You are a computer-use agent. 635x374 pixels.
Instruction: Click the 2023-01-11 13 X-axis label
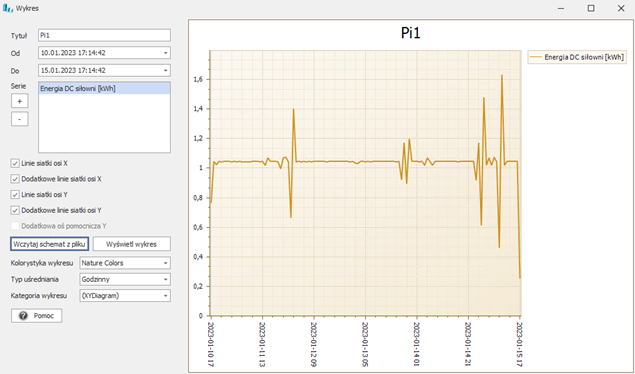pyautogui.click(x=262, y=345)
